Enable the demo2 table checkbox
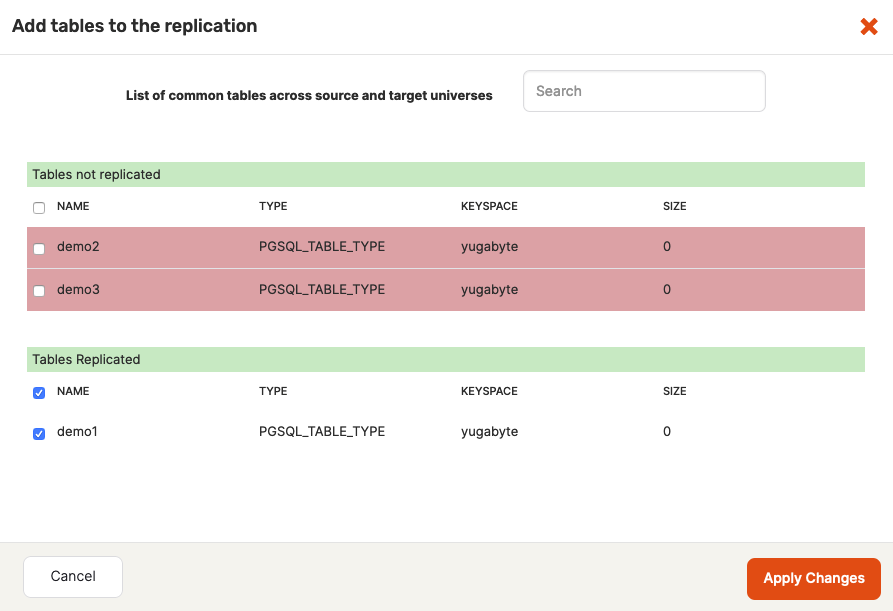The height and width of the screenshot is (611, 893). point(39,249)
